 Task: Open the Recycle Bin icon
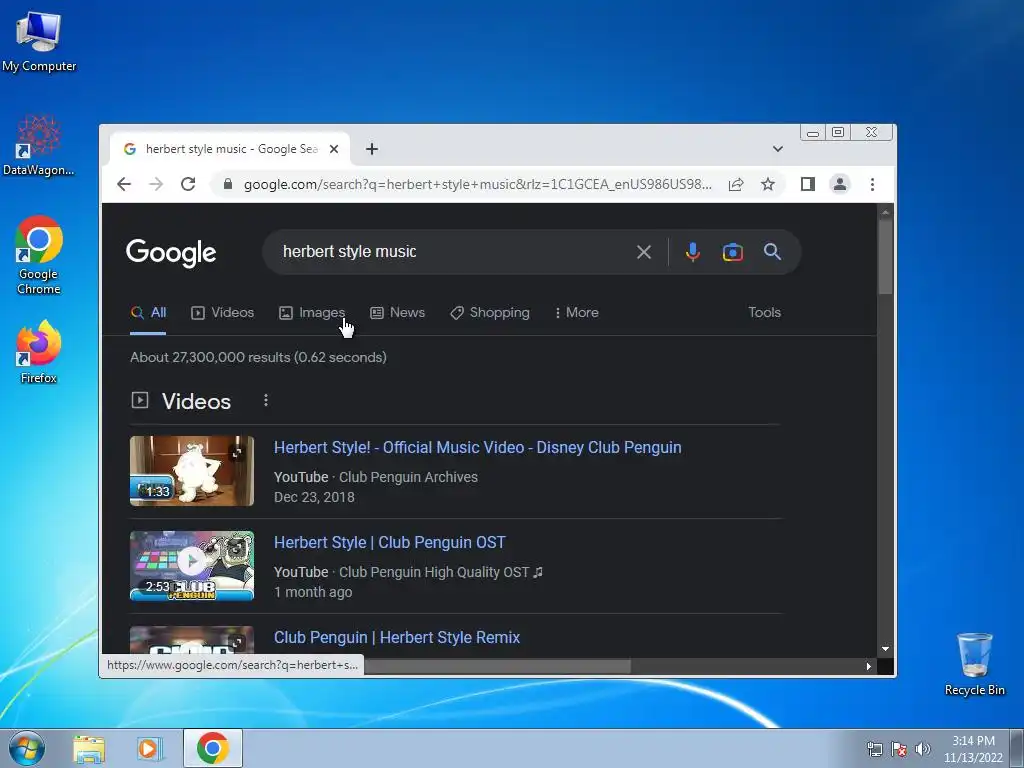pyautogui.click(x=974, y=664)
